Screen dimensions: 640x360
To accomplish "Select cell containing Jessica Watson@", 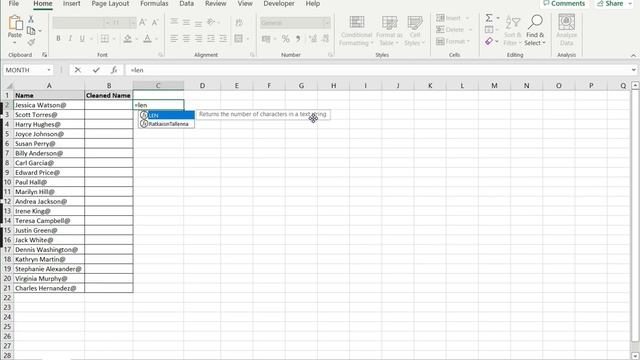I will click(x=49, y=105).
